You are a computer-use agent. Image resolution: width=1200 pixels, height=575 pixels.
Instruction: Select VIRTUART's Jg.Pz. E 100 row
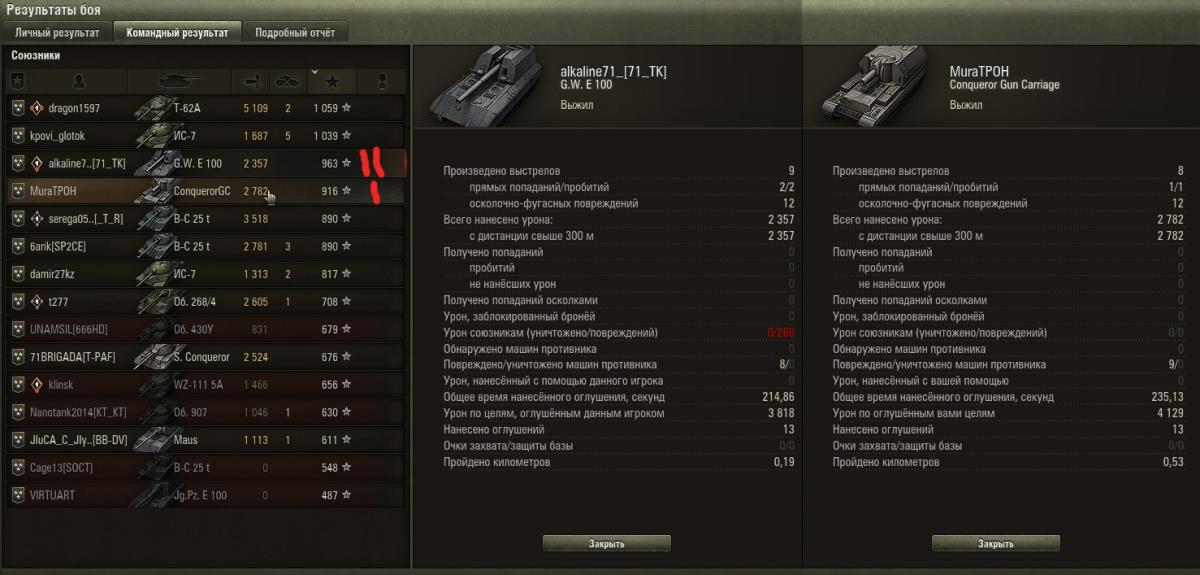[x=207, y=495]
